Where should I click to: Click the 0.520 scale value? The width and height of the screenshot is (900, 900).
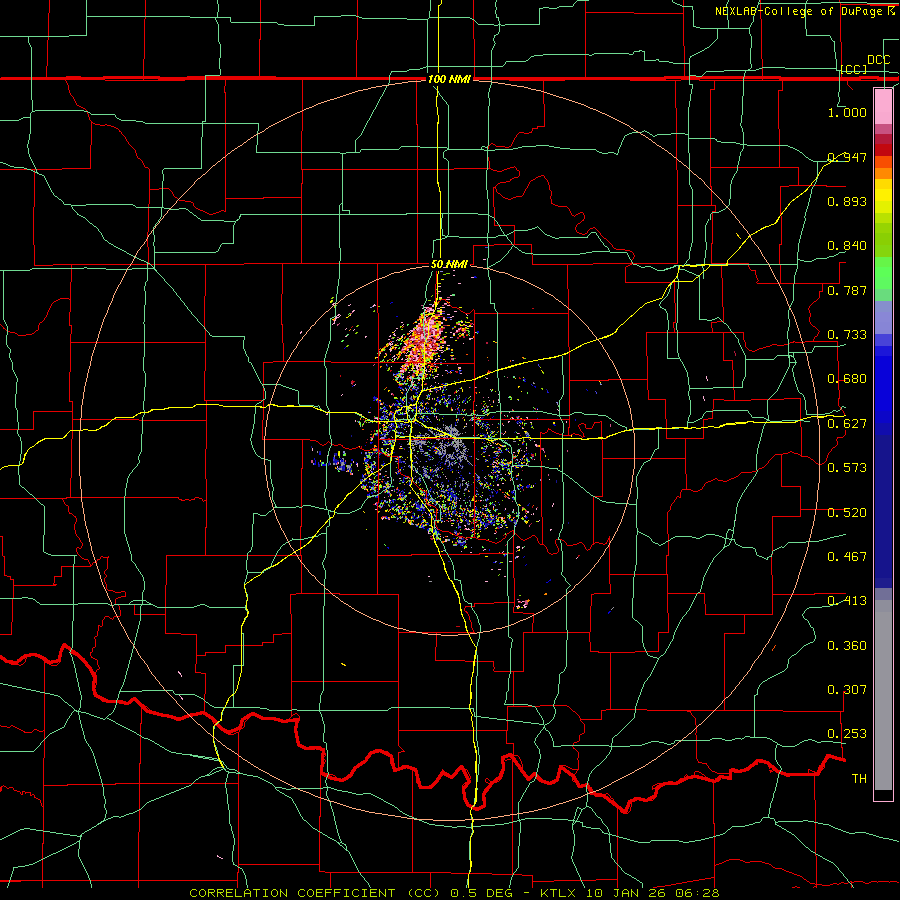(x=847, y=513)
